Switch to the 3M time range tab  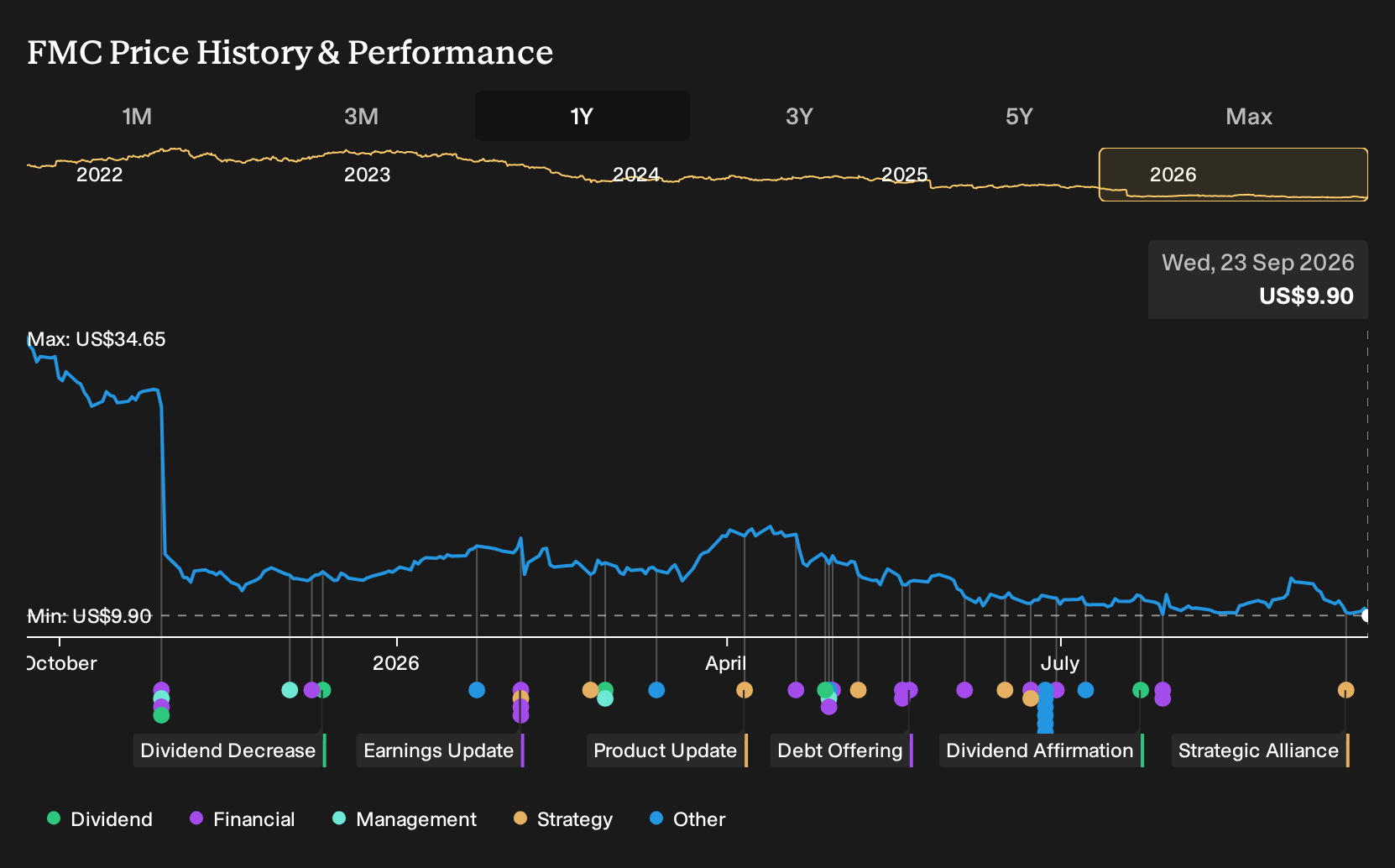(361, 116)
